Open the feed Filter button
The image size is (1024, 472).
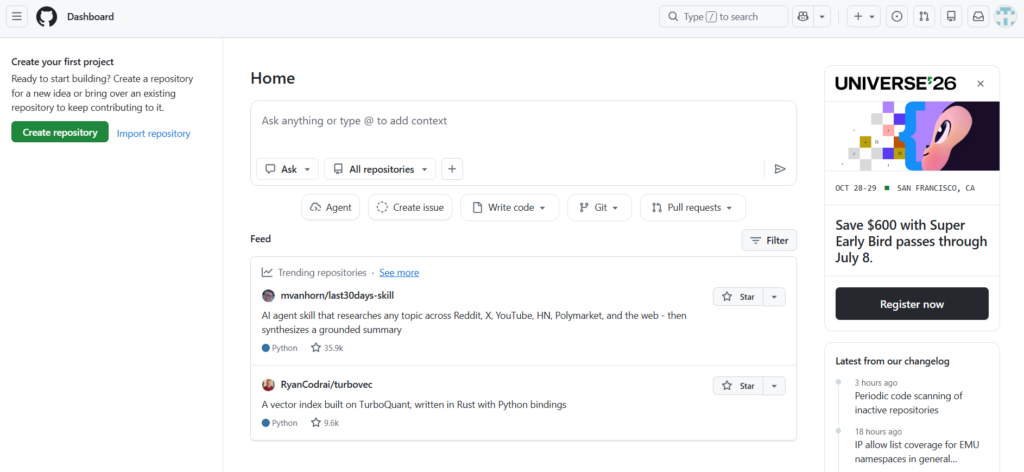click(x=769, y=240)
